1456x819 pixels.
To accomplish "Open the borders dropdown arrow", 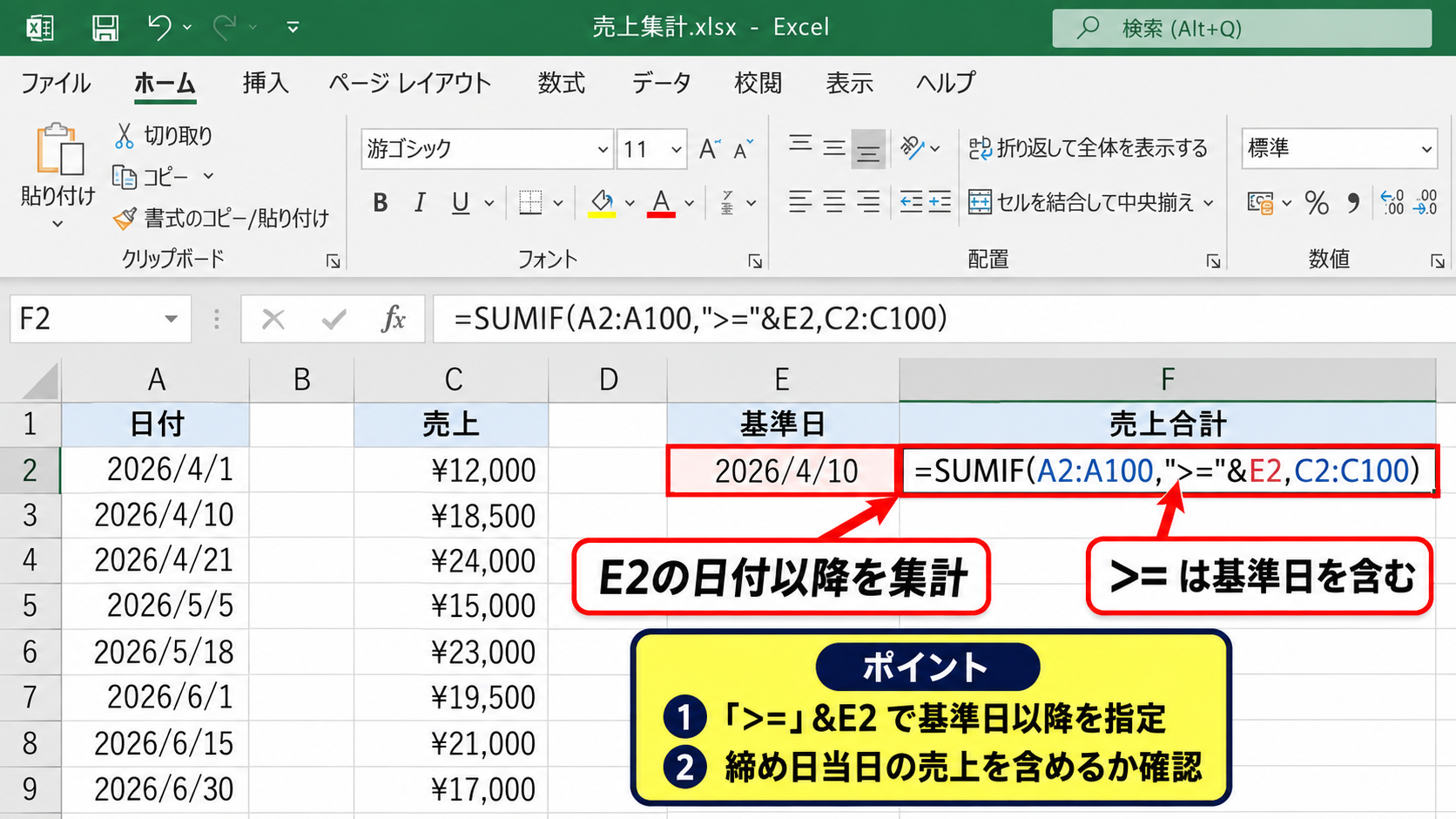I will click(558, 203).
